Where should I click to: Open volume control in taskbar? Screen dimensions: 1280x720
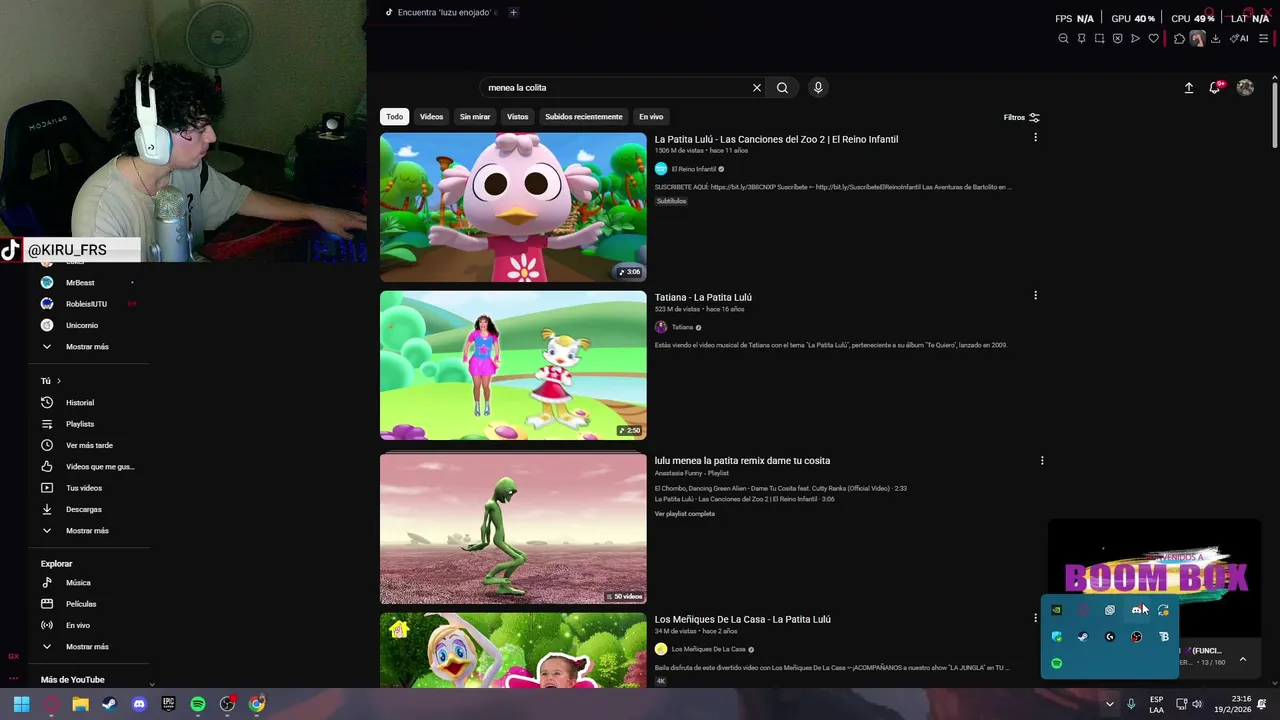pyautogui.click(x=1198, y=704)
